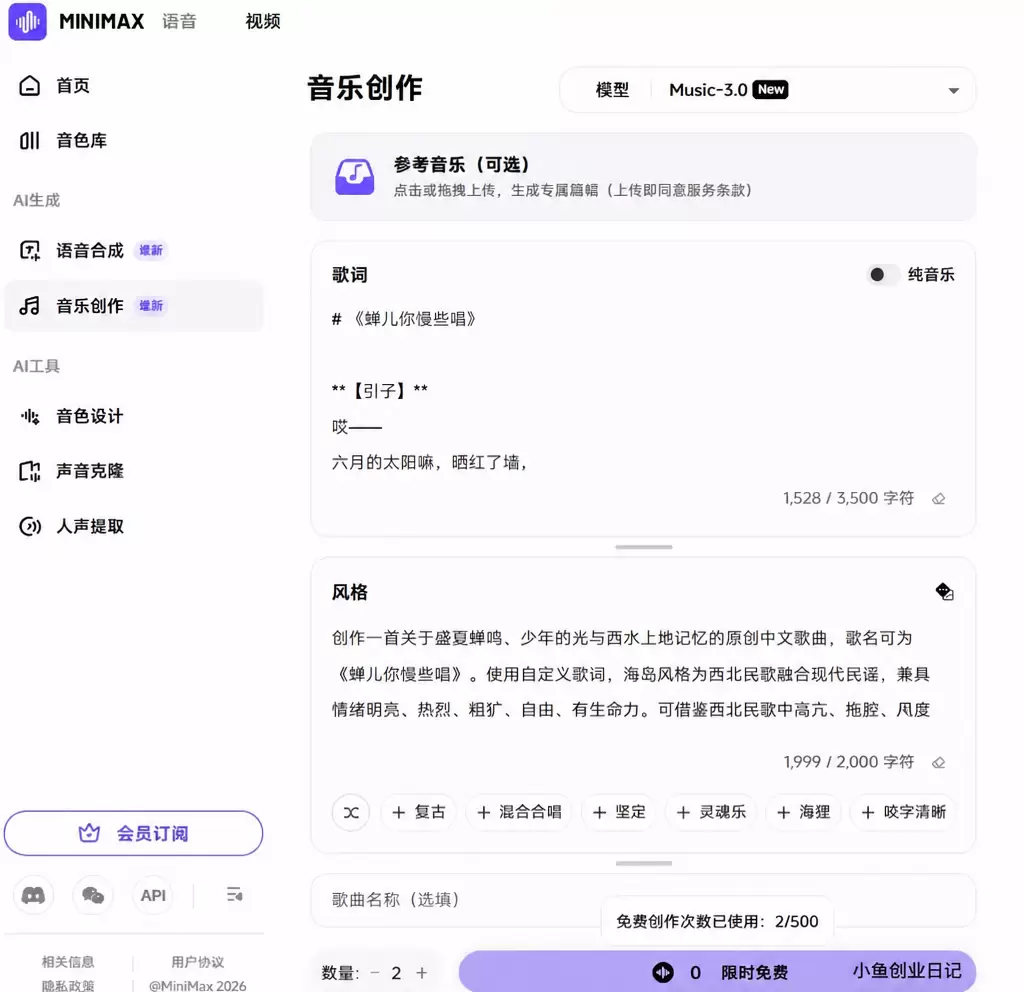The height and width of the screenshot is (992, 1024).
Task: Click the 限时免费 generate button
Action: (x=717, y=972)
